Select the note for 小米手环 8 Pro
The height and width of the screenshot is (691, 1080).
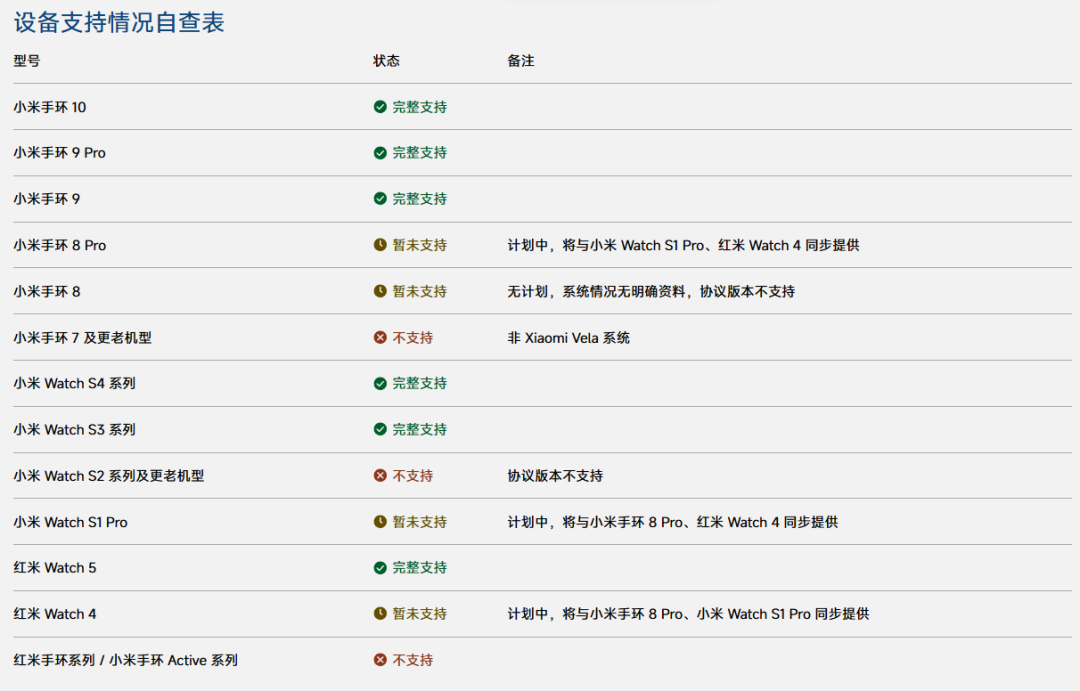683,245
